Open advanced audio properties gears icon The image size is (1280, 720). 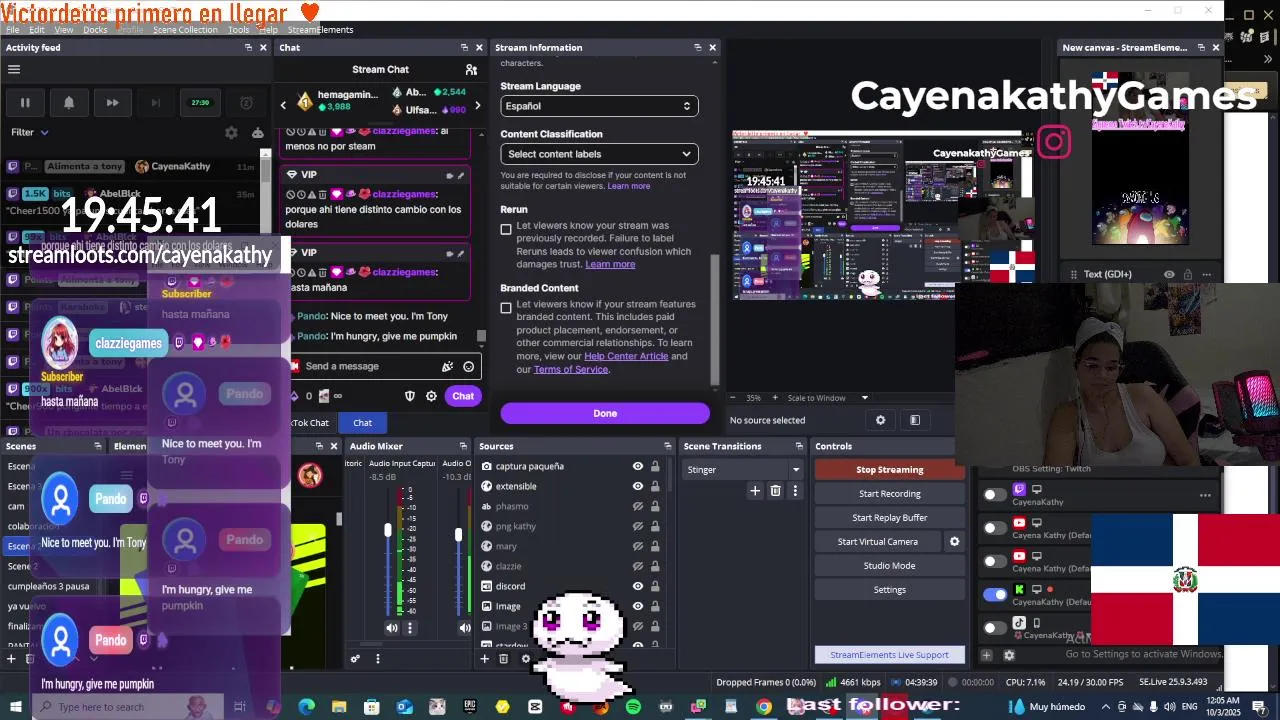click(355, 658)
